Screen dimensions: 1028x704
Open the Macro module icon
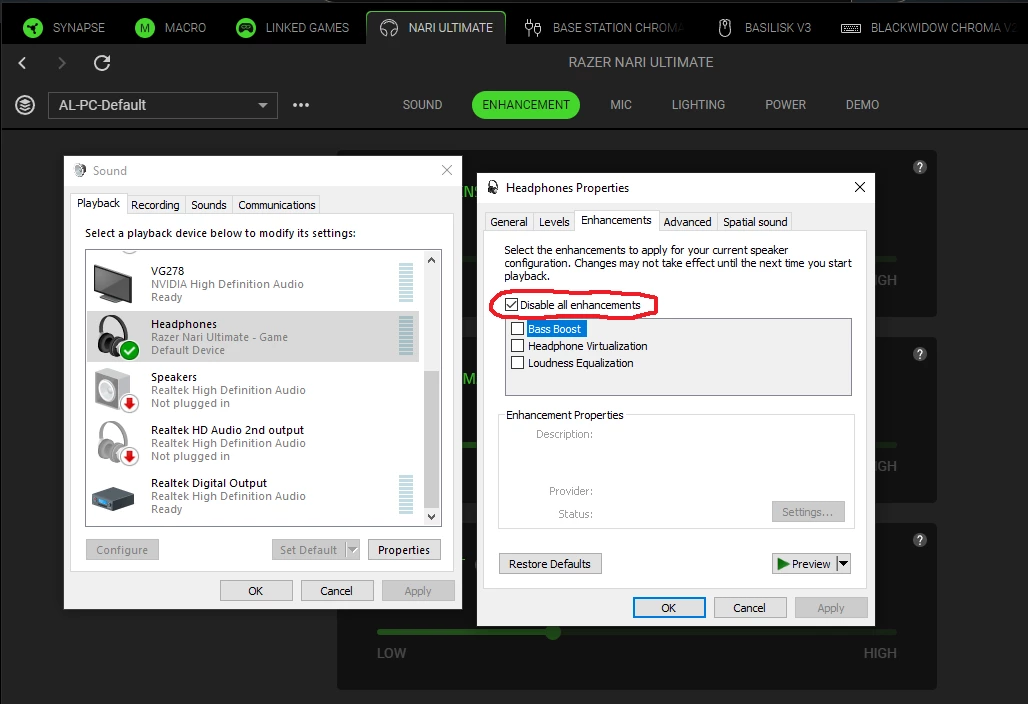click(x=144, y=28)
